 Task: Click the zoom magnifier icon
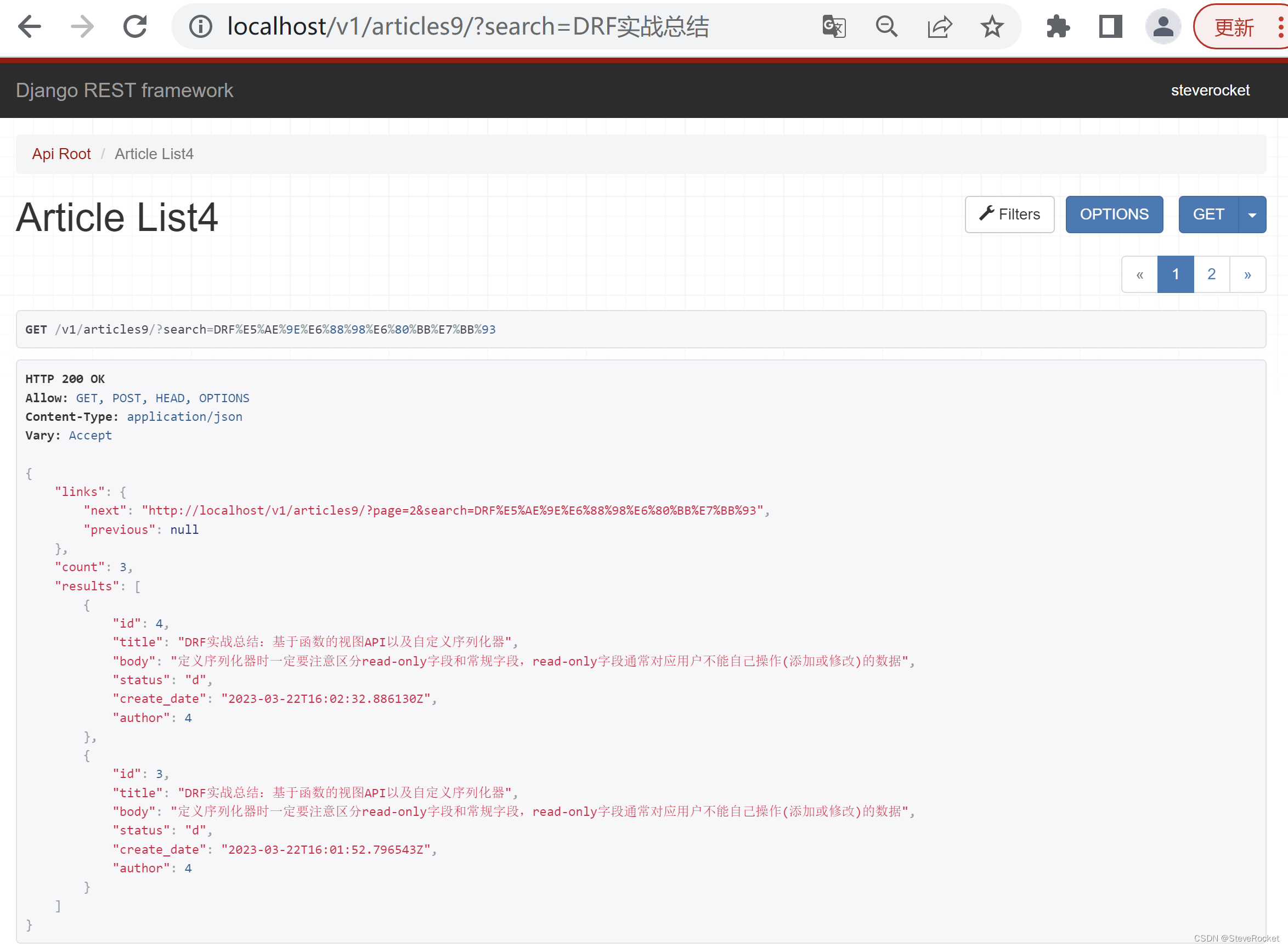pyautogui.click(x=886, y=26)
